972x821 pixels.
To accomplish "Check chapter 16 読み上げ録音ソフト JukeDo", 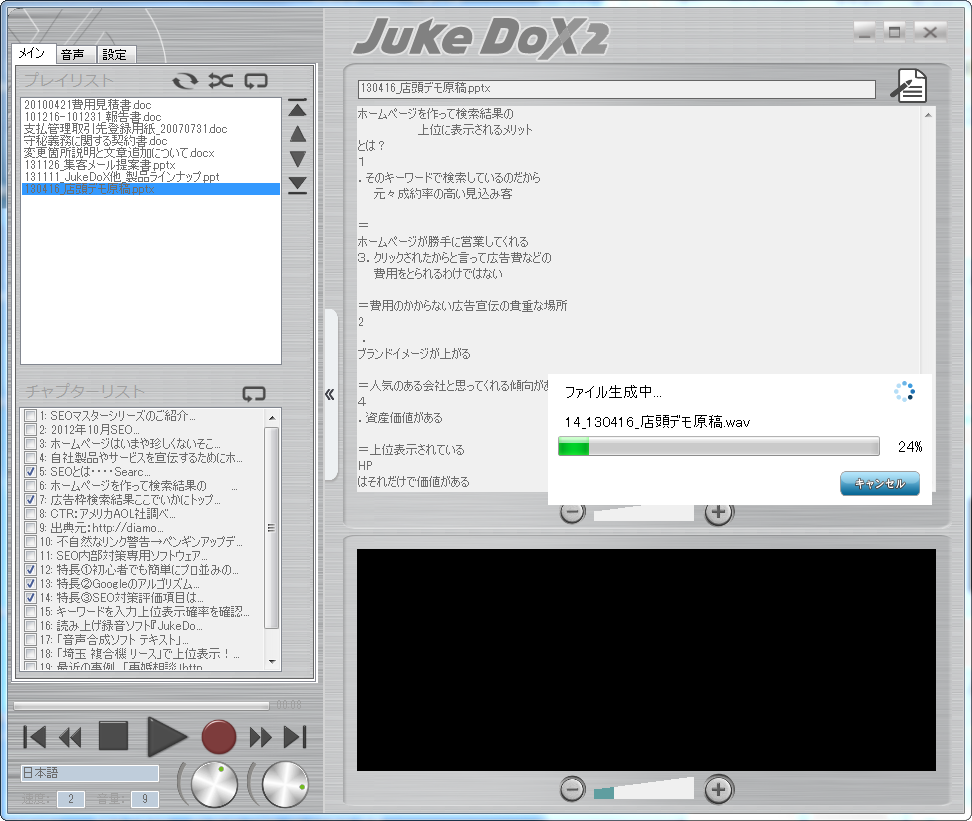I will tap(30, 626).
